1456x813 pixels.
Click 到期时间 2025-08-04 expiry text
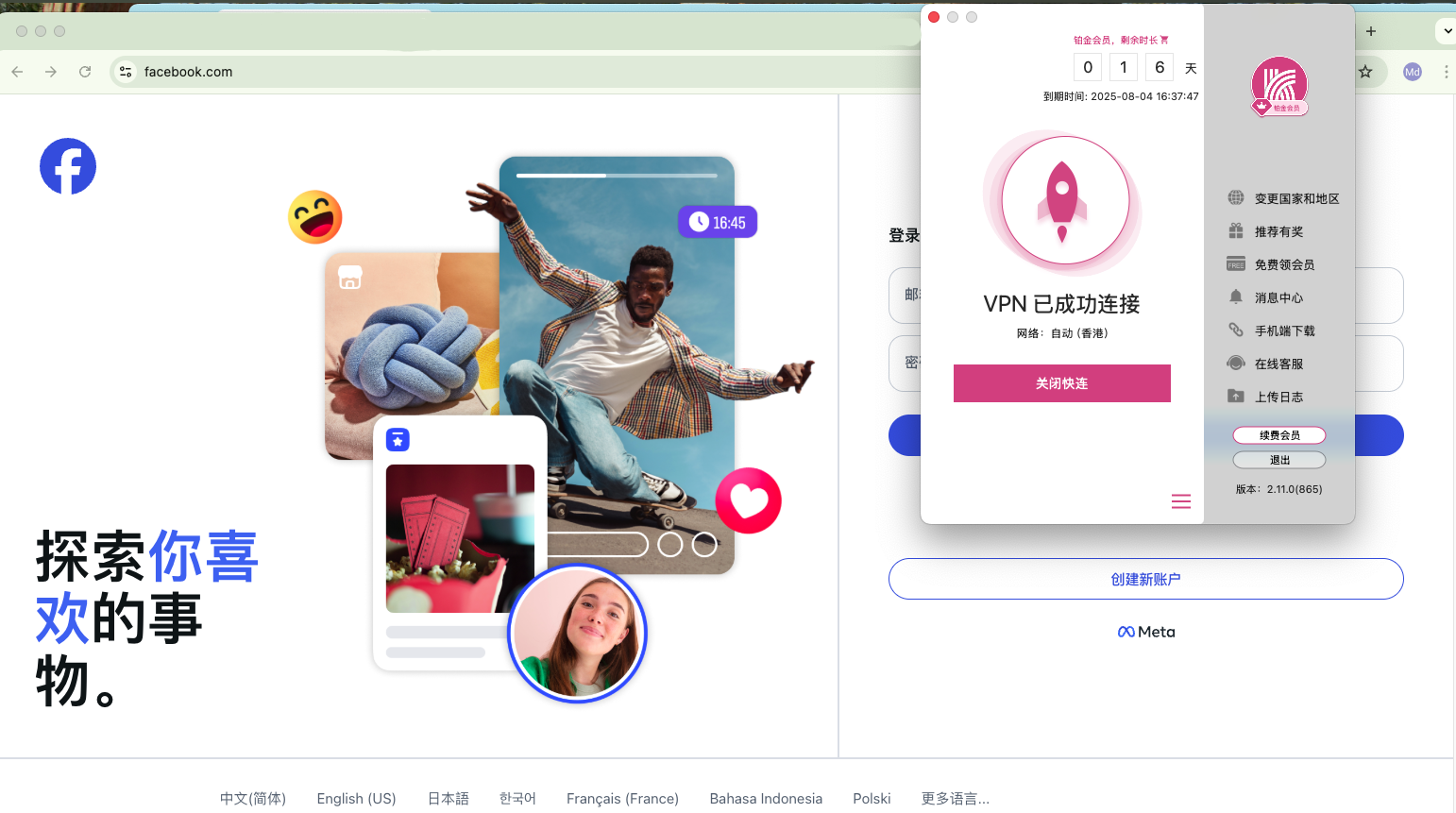[x=1121, y=96]
